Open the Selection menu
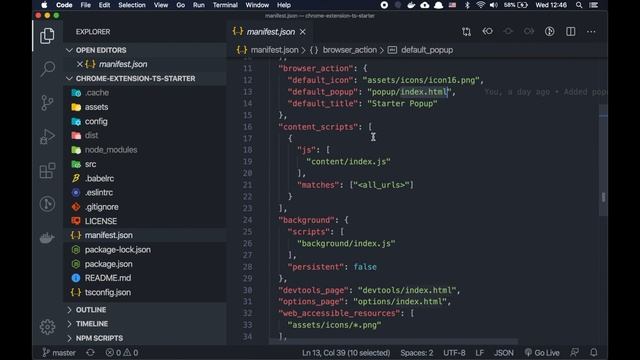The width and height of the screenshot is (640, 360). point(132,5)
